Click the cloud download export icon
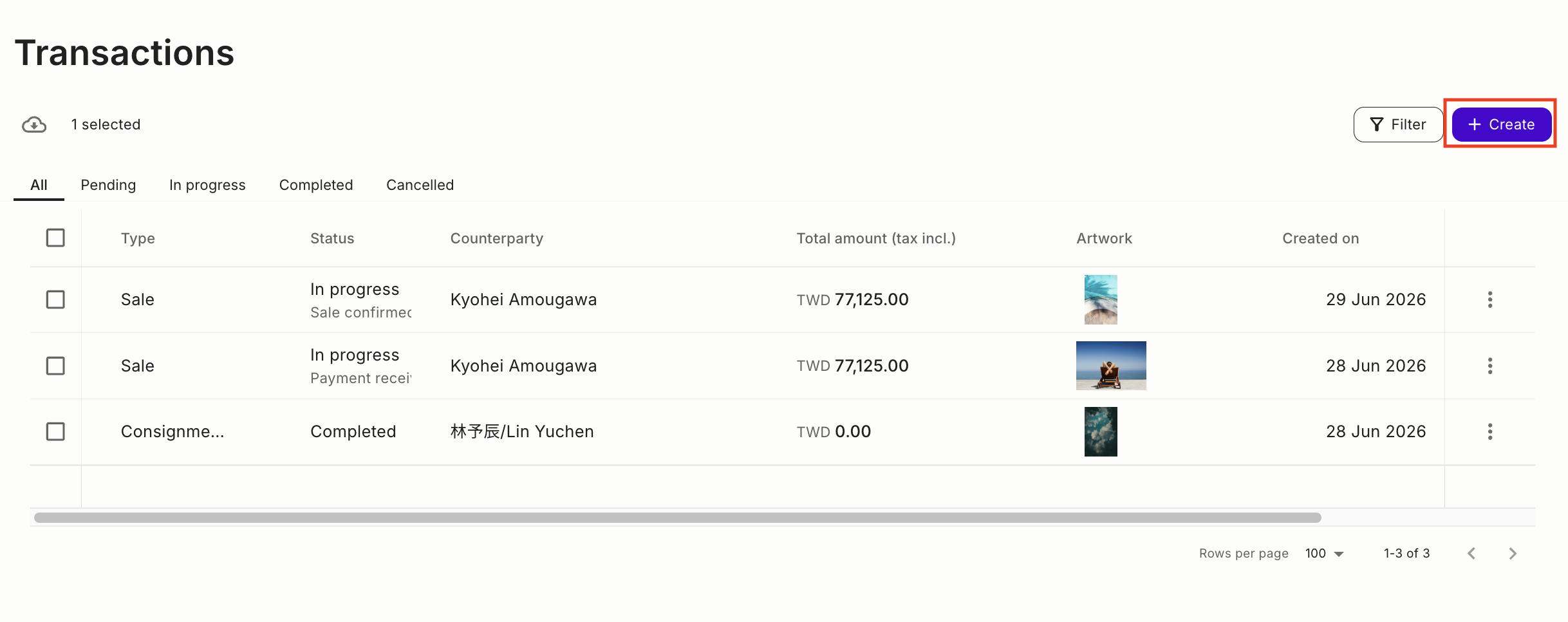Viewport: 1568px width, 622px height. click(34, 124)
